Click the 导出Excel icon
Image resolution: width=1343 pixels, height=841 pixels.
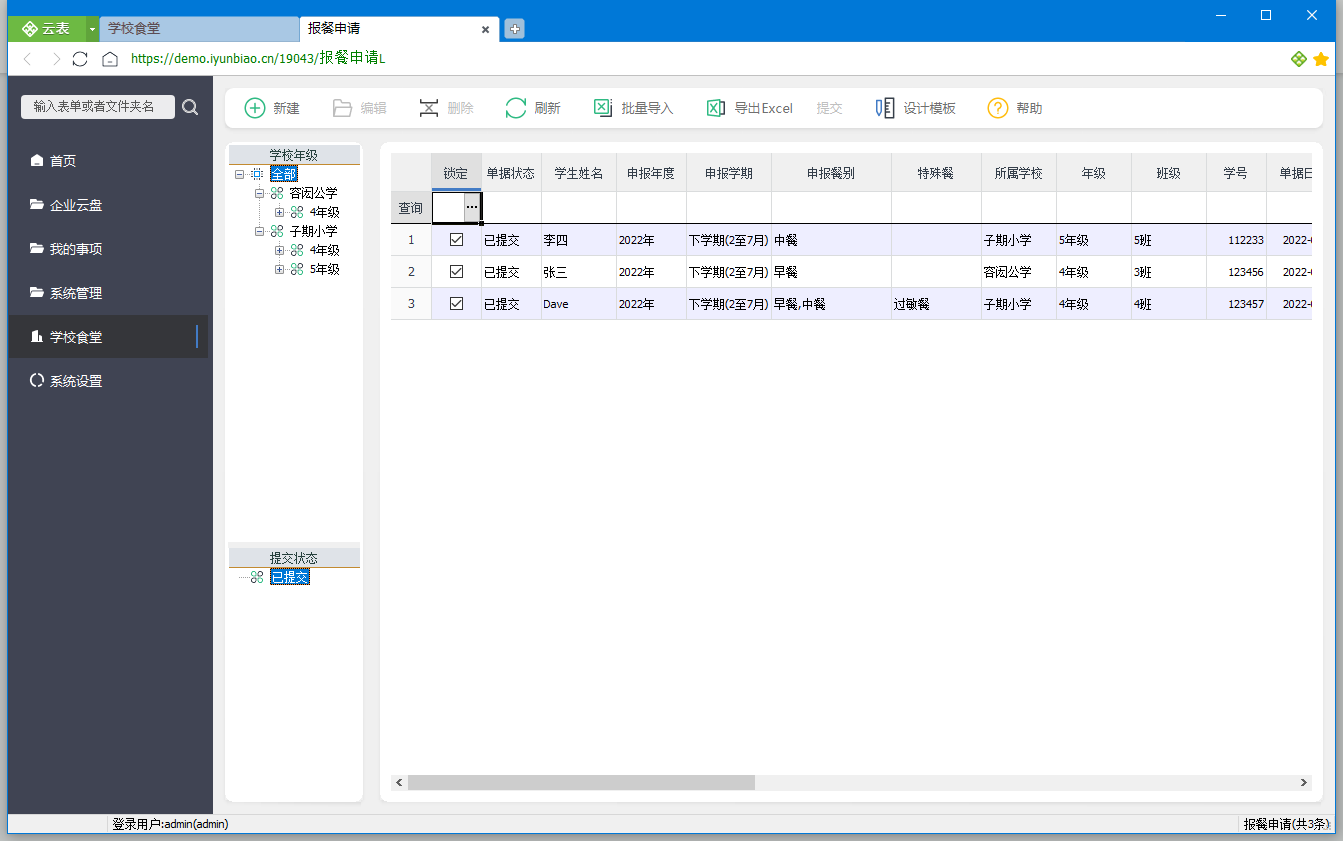716,108
